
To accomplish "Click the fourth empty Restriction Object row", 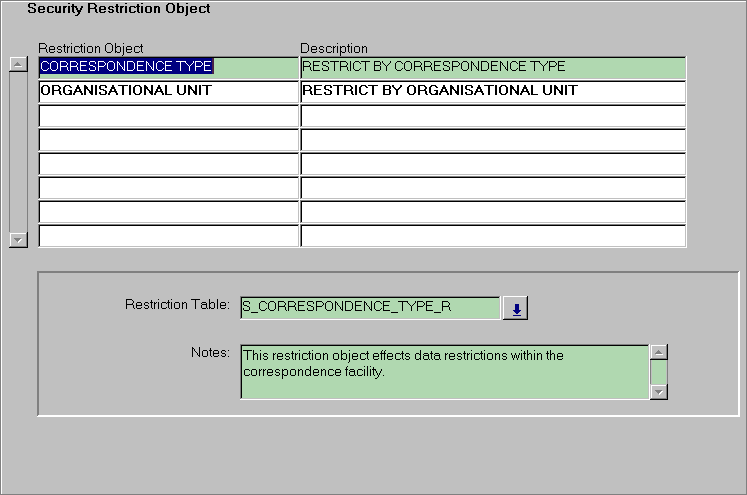I will tap(168, 139).
